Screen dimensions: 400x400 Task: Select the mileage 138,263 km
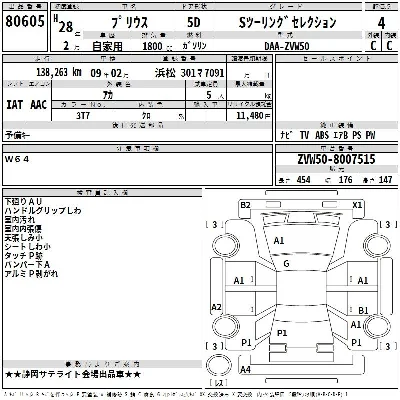[x=59, y=72]
